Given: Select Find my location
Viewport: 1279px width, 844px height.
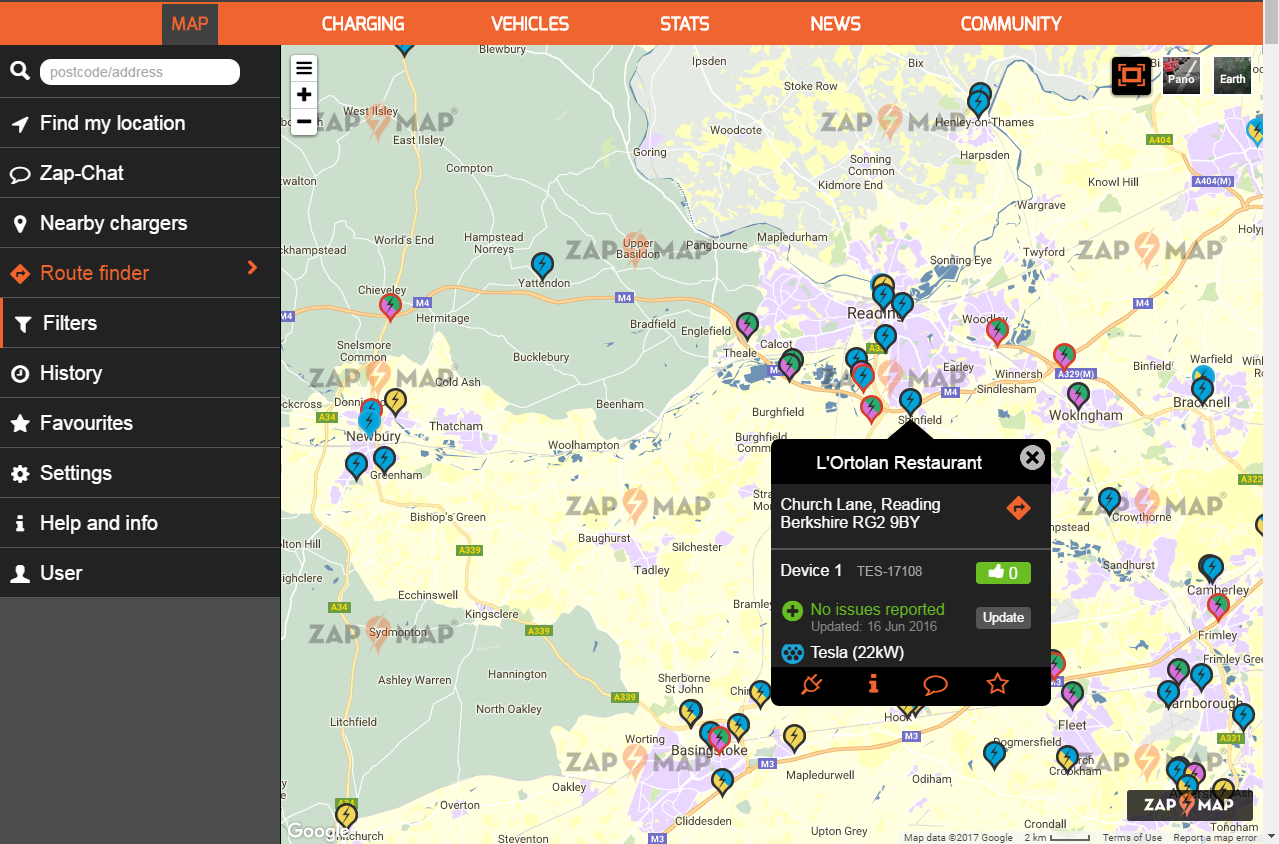Looking at the screenshot, I should point(140,123).
